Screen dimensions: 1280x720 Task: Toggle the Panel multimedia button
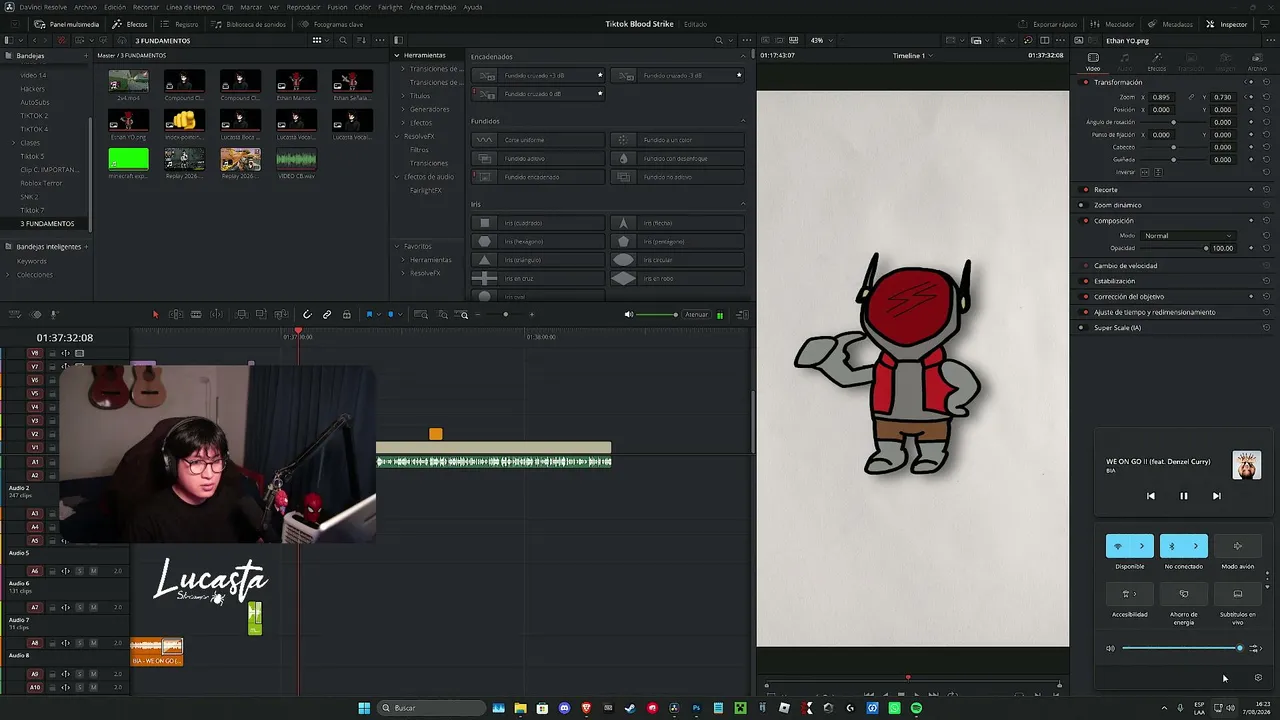68,24
